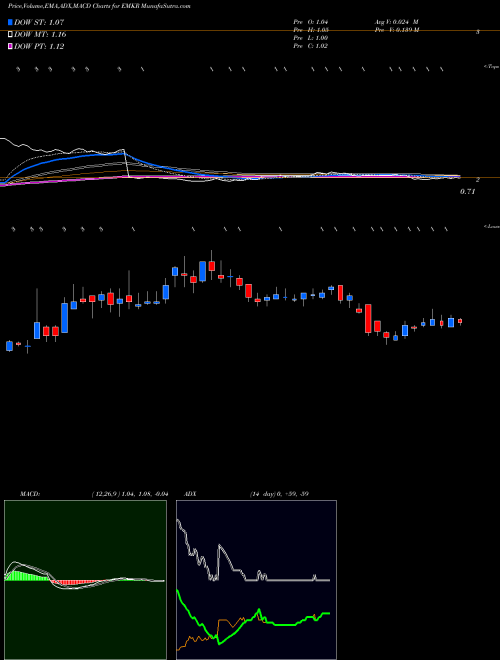Click the 'Avg V: 0.024 M' value

click(x=396, y=22)
